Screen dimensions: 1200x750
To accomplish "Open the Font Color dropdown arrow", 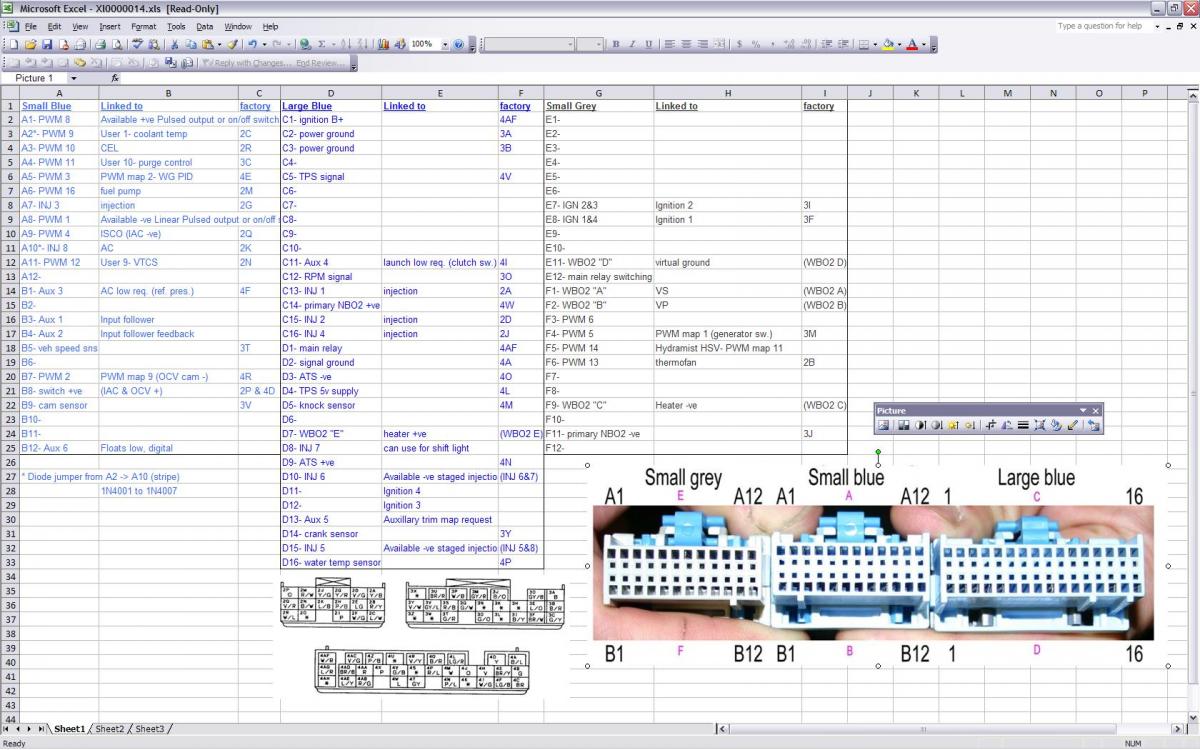I will tap(923, 45).
